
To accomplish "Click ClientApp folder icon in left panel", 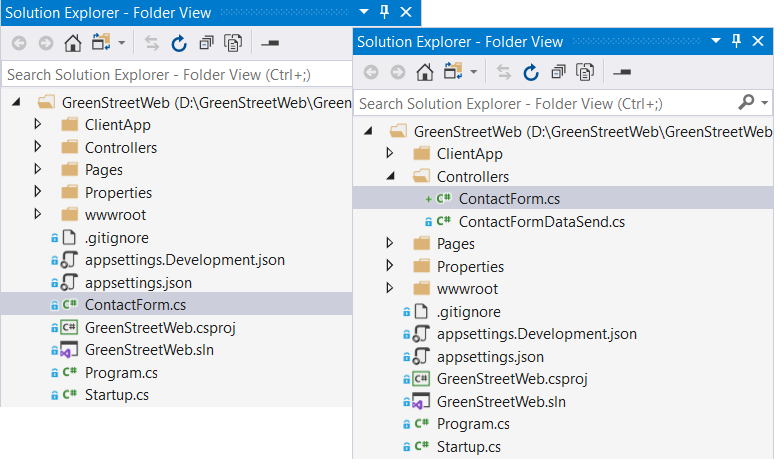I will (70, 124).
